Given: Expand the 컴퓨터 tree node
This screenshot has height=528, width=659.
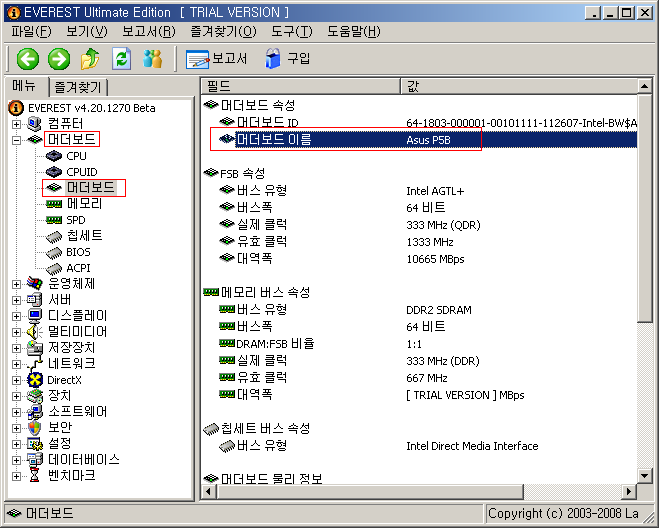Looking at the screenshot, I should [x=16, y=124].
